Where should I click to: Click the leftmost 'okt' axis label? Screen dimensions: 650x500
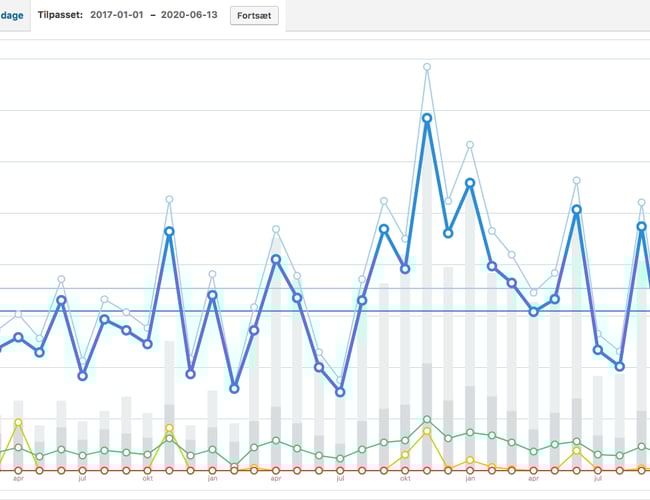tap(148, 479)
